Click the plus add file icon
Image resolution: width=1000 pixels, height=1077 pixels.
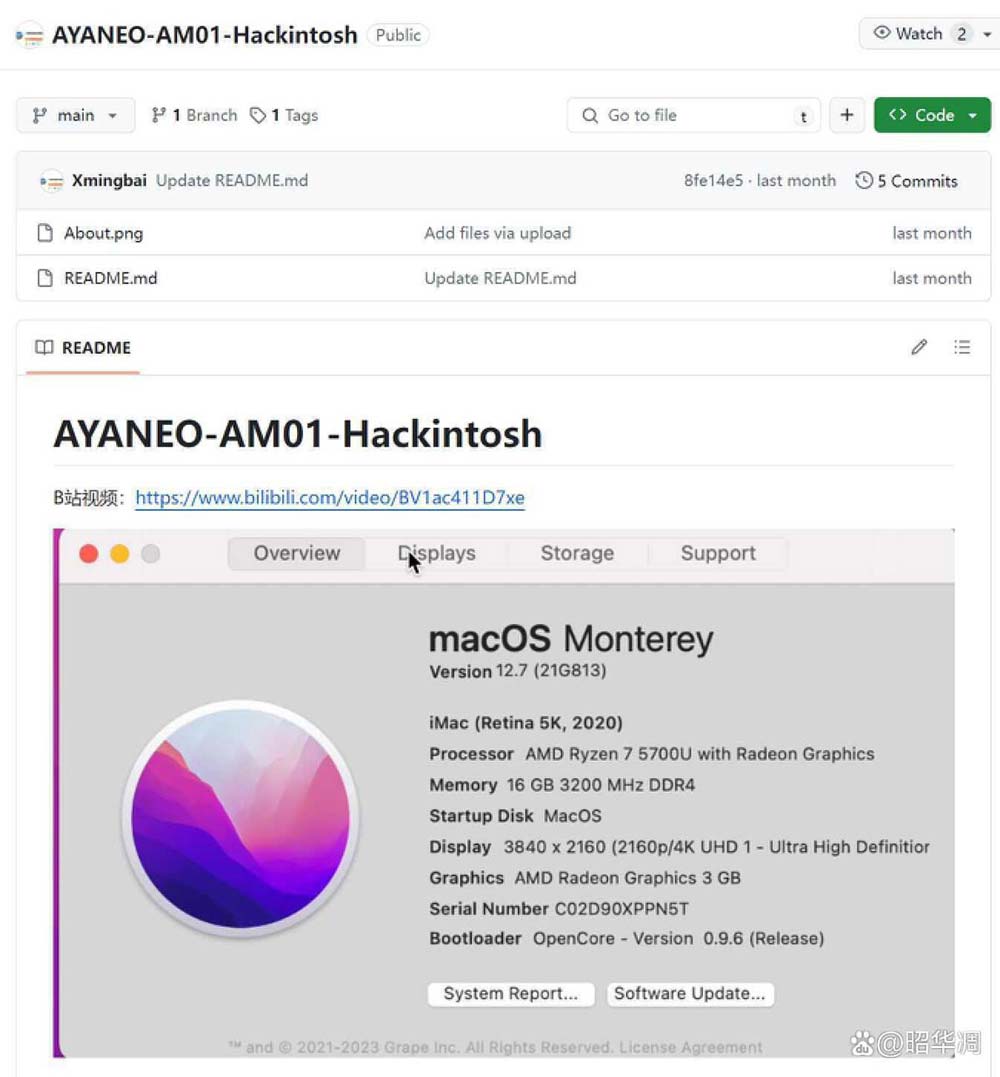[x=846, y=115]
